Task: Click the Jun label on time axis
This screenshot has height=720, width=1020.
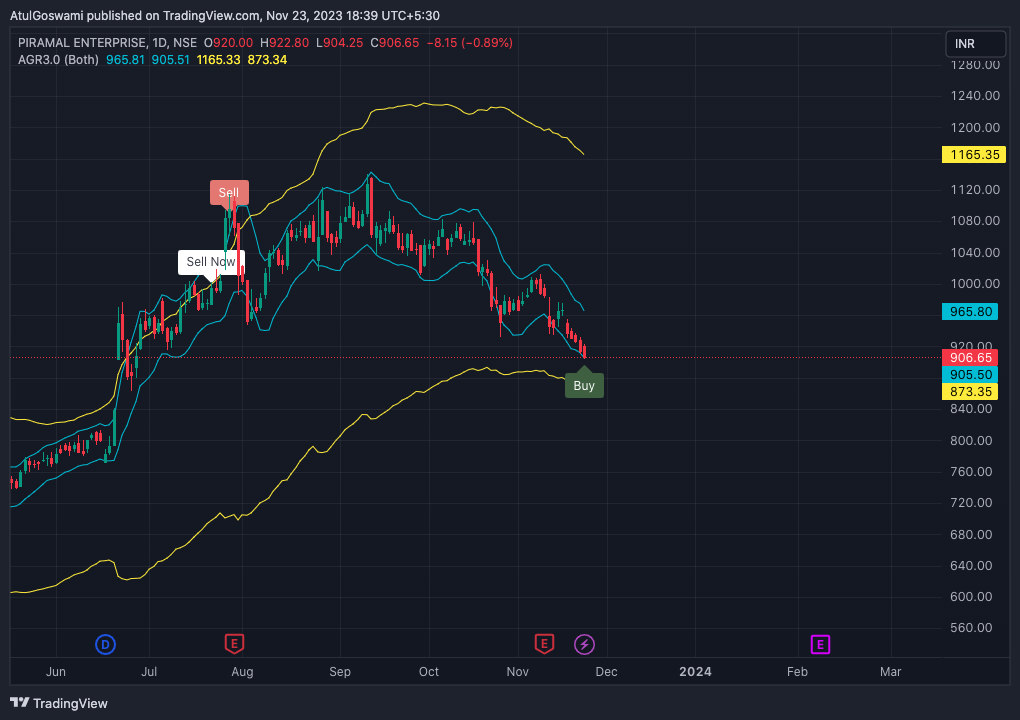Action: tap(56, 672)
